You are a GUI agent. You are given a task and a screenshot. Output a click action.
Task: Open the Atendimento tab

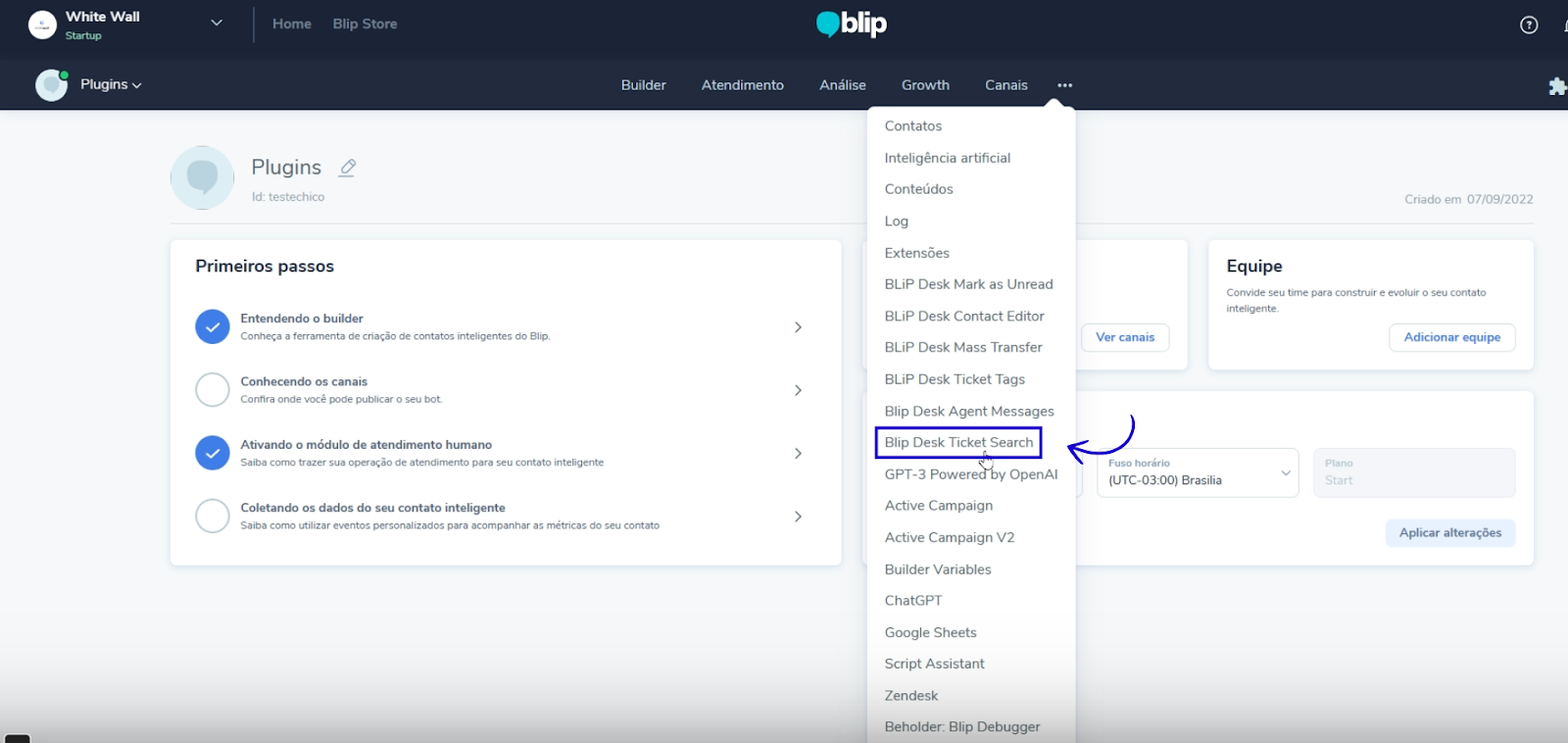(x=743, y=85)
